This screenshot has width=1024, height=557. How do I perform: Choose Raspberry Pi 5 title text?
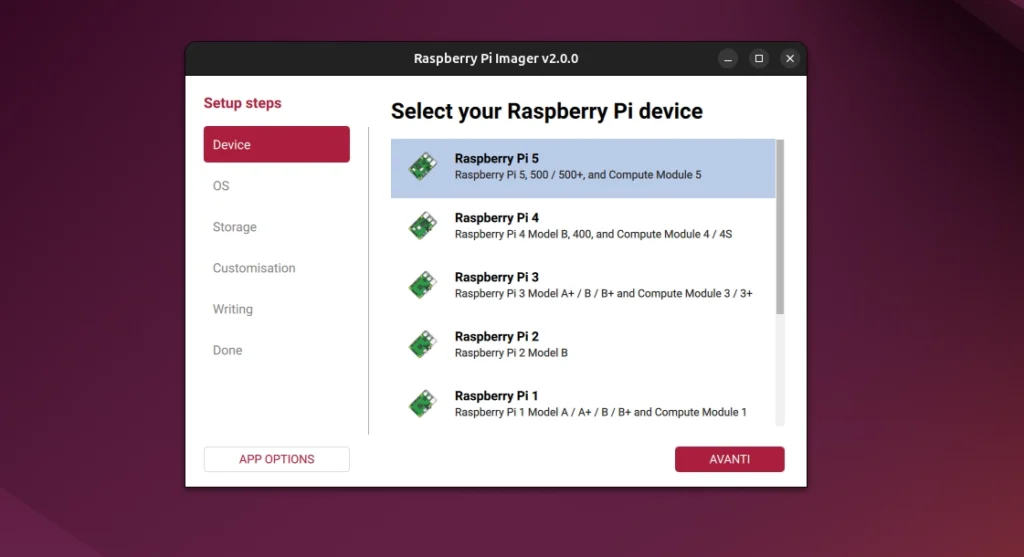[496, 159]
